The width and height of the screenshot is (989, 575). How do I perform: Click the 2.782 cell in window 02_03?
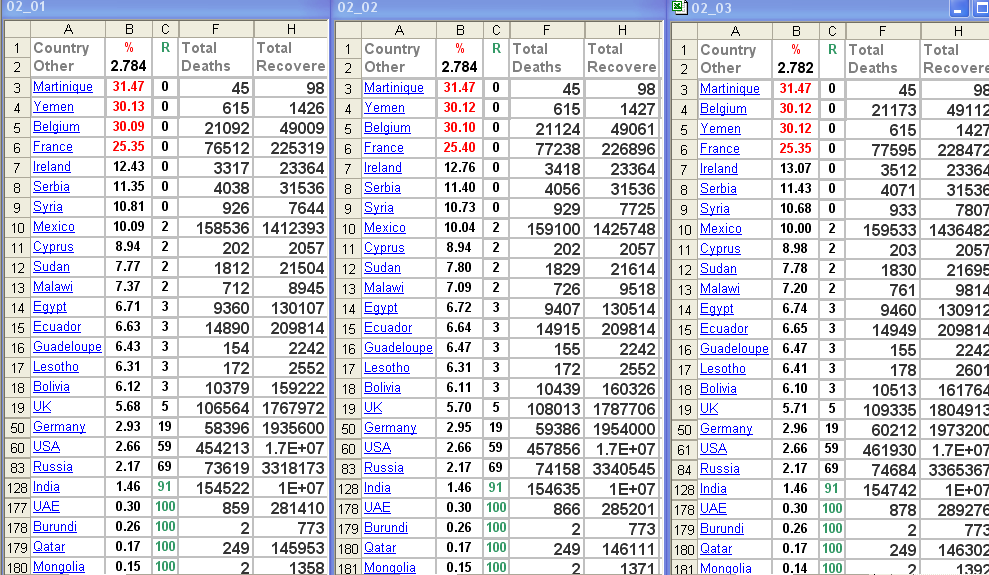[x=795, y=68]
